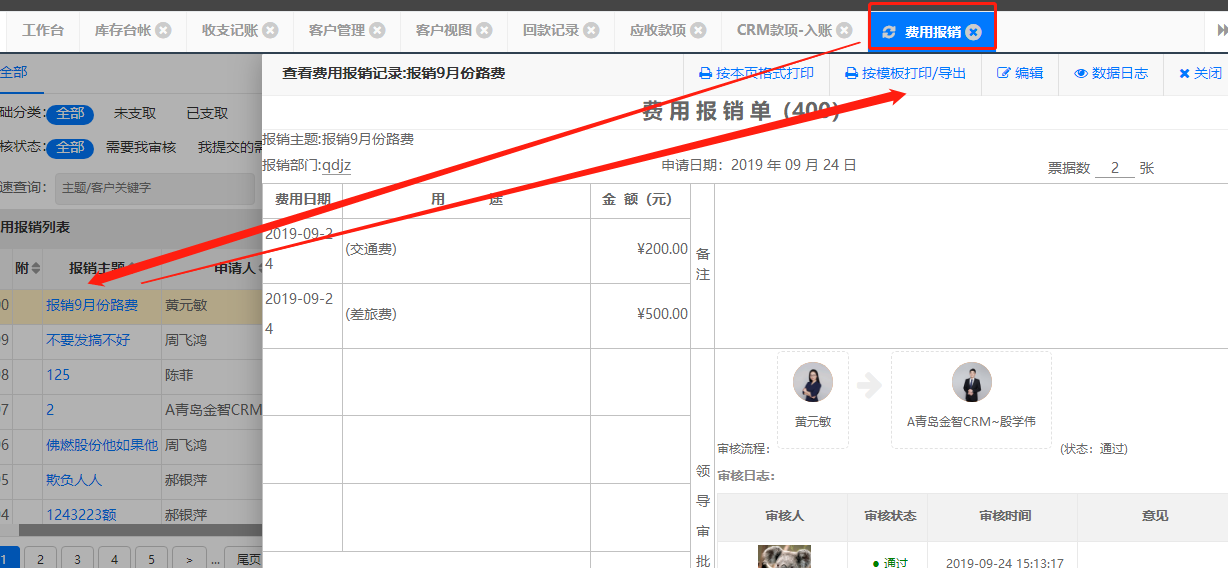Filter list by 未支取
Viewport: 1228px width, 568px height.
(x=135, y=114)
